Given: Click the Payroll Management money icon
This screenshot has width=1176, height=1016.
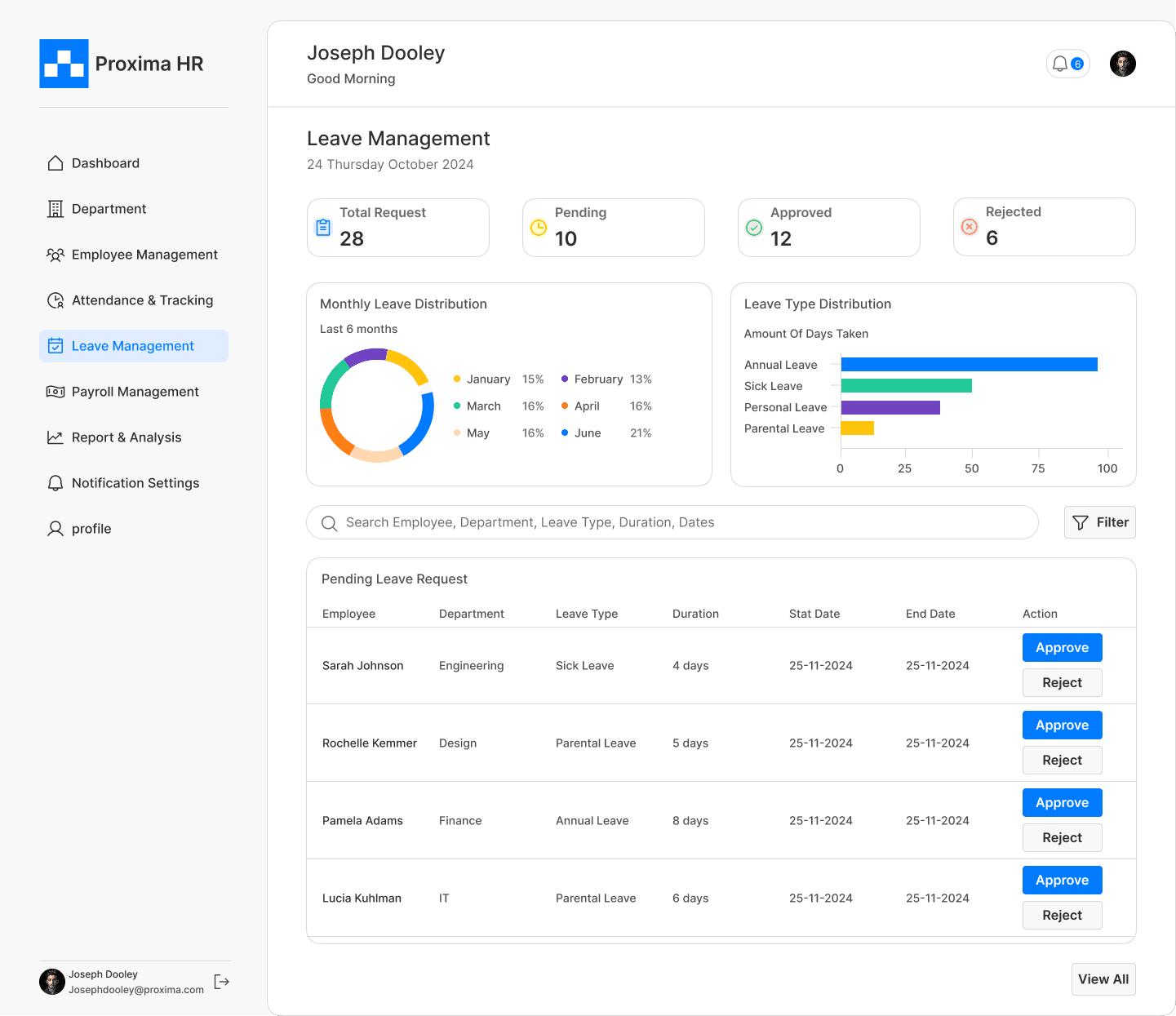Looking at the screenshot, I should 55,392.
